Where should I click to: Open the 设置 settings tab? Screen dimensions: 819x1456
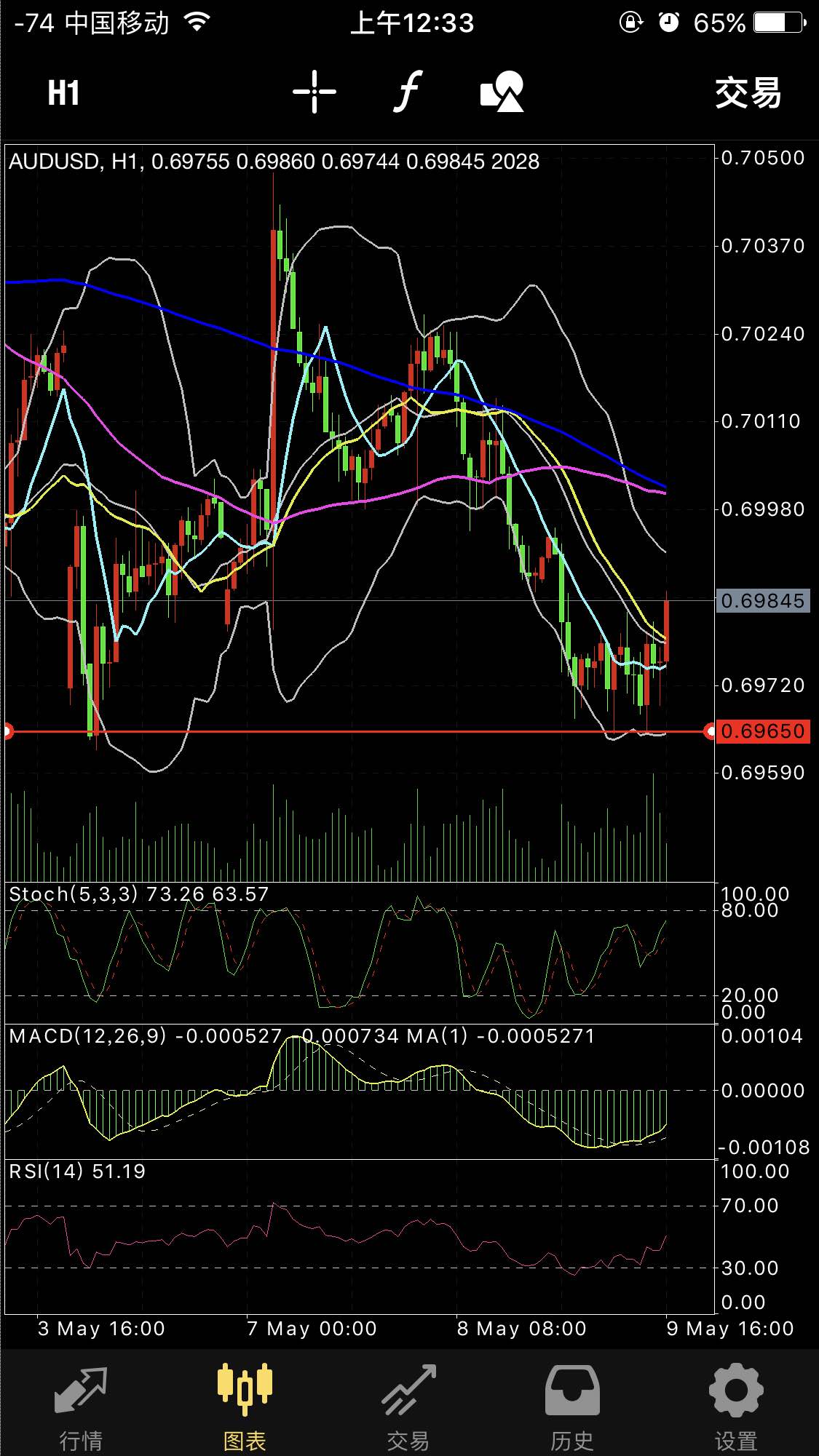coord(736,1407)
